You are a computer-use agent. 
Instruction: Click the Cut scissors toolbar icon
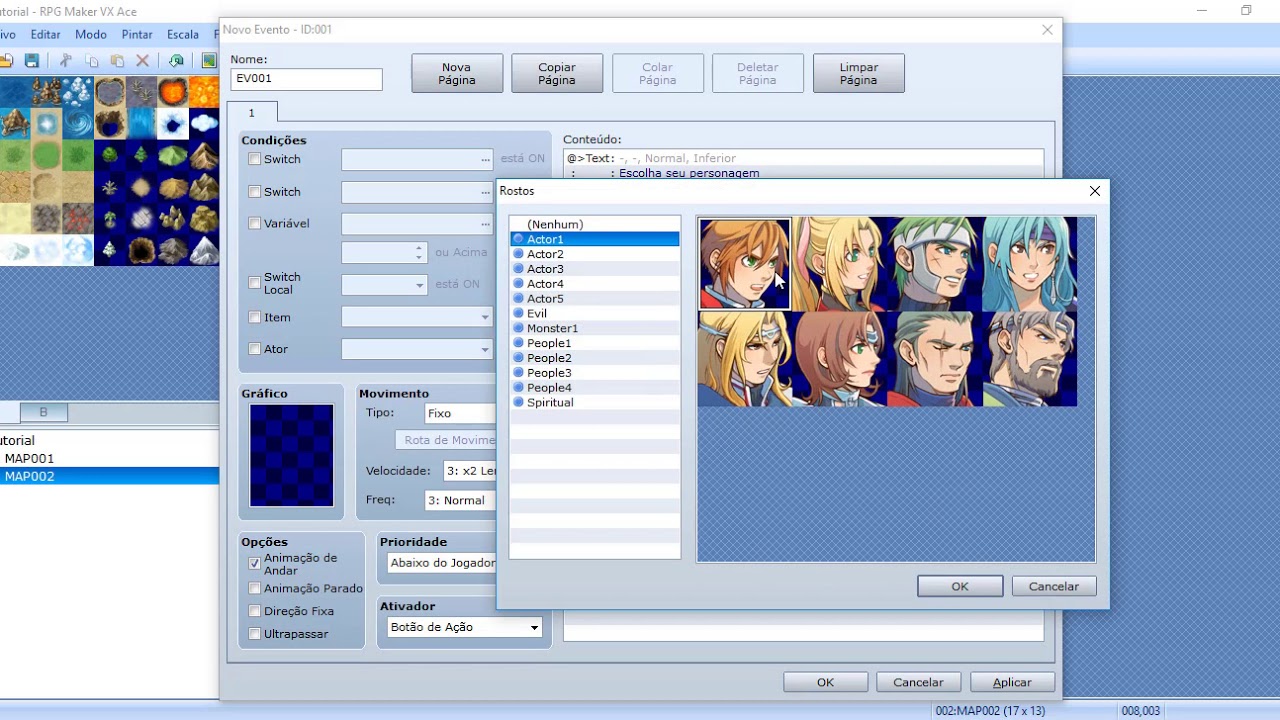66,61
